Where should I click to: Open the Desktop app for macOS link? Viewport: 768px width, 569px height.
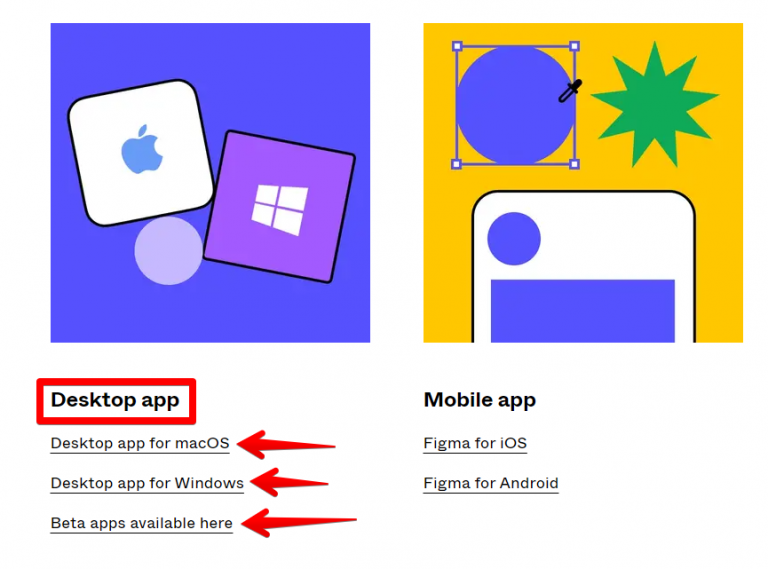pos(140,443)
